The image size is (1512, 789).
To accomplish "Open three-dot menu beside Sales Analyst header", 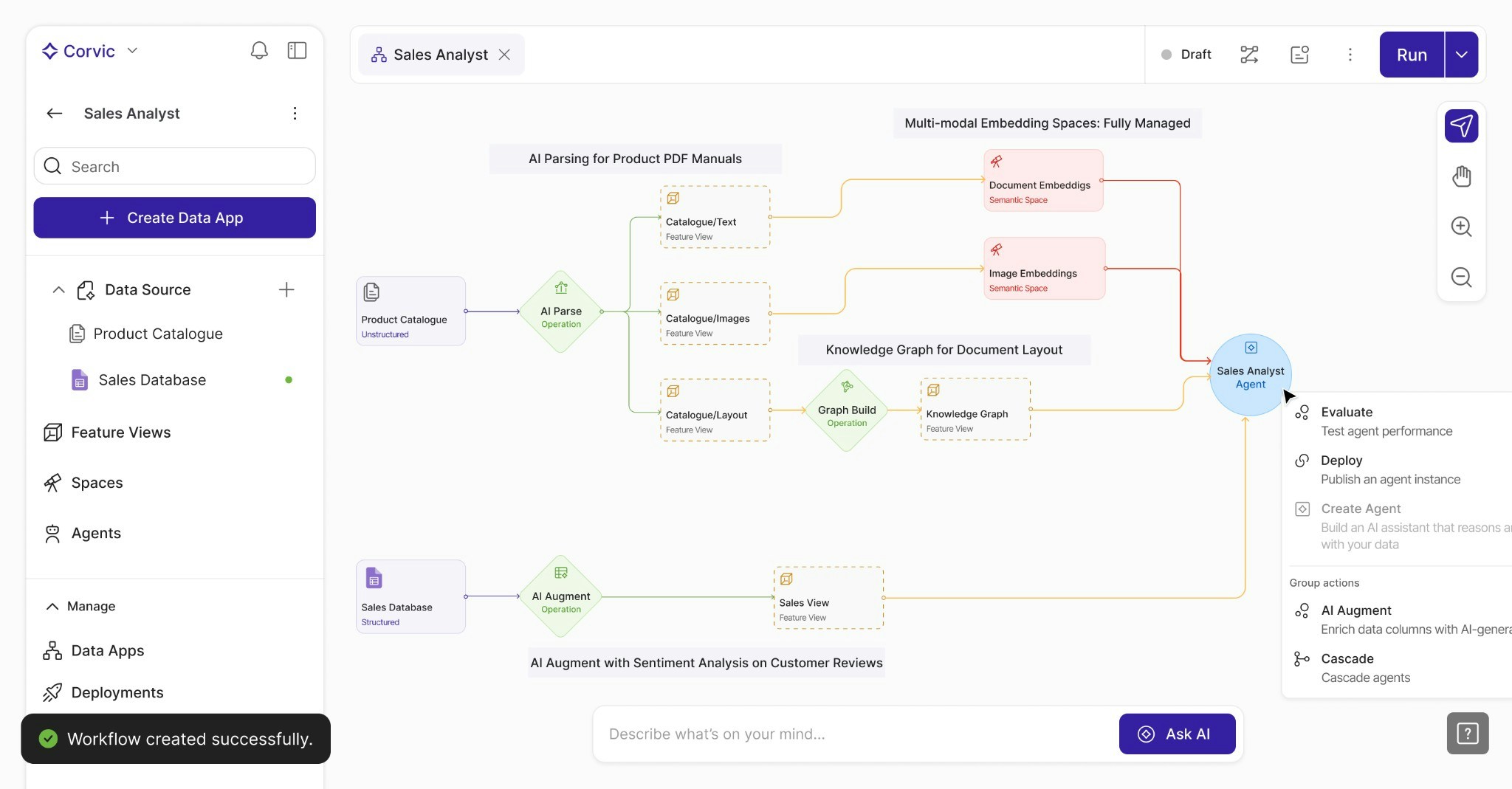I will [x=295, y=113].
